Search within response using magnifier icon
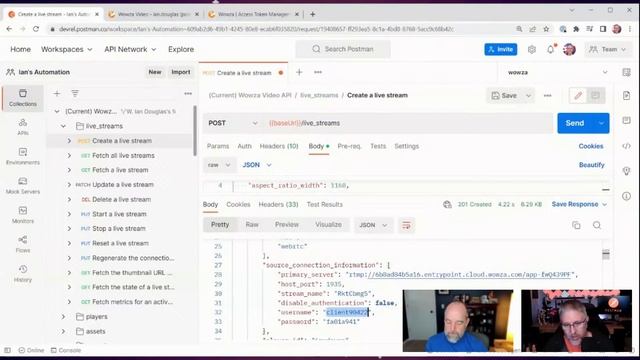 pyautogui.click(x=597, y=225)
